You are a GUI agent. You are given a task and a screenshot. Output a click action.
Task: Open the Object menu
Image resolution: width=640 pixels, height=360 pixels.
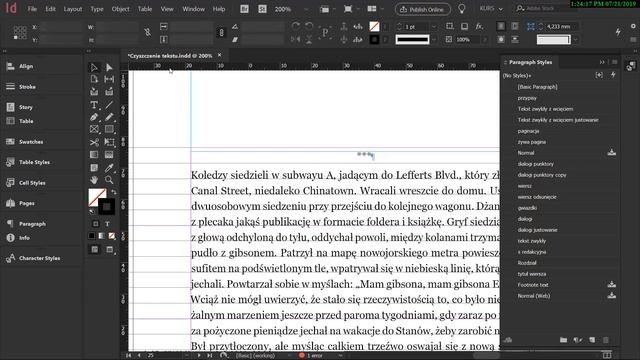pyautogui.click(x=120, y=9)
